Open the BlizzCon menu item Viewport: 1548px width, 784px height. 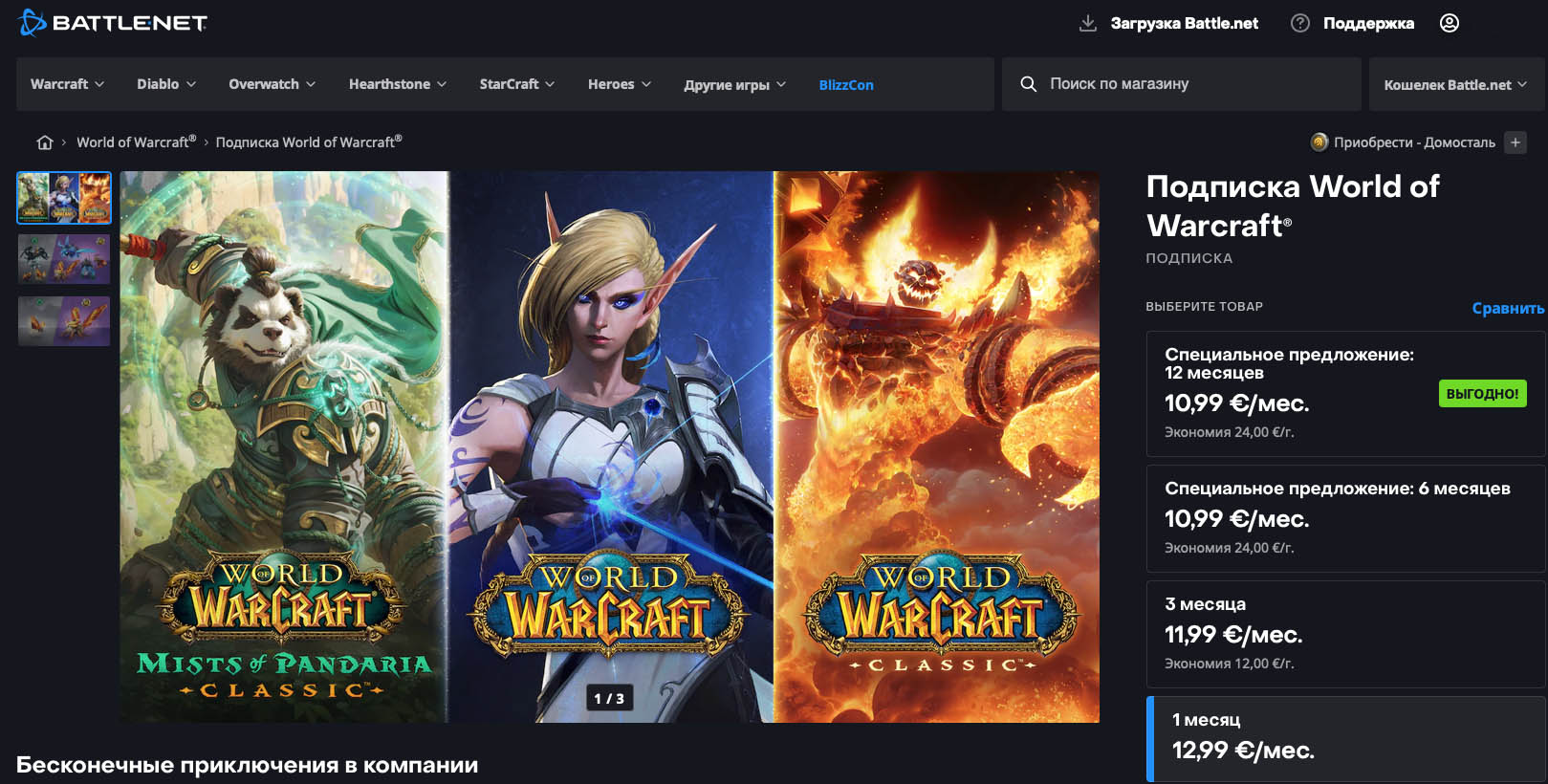point(846,84)
